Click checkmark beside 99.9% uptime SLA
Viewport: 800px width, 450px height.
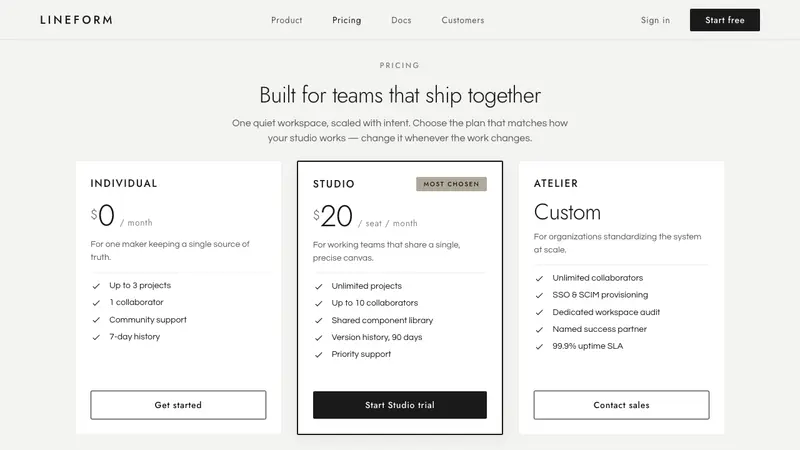(x=539, y=346)
